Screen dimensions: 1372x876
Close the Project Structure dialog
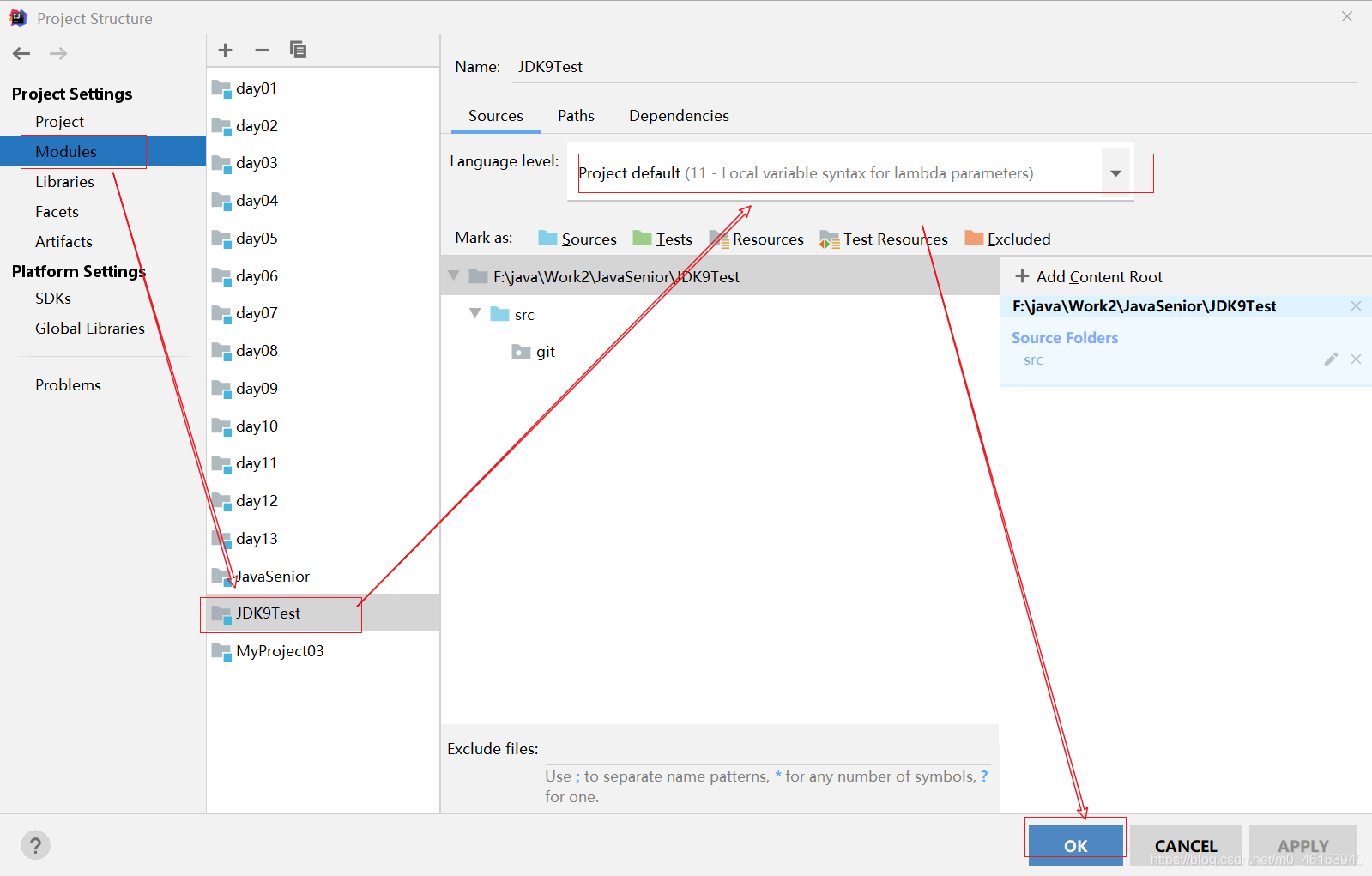tap(1347, 16)
